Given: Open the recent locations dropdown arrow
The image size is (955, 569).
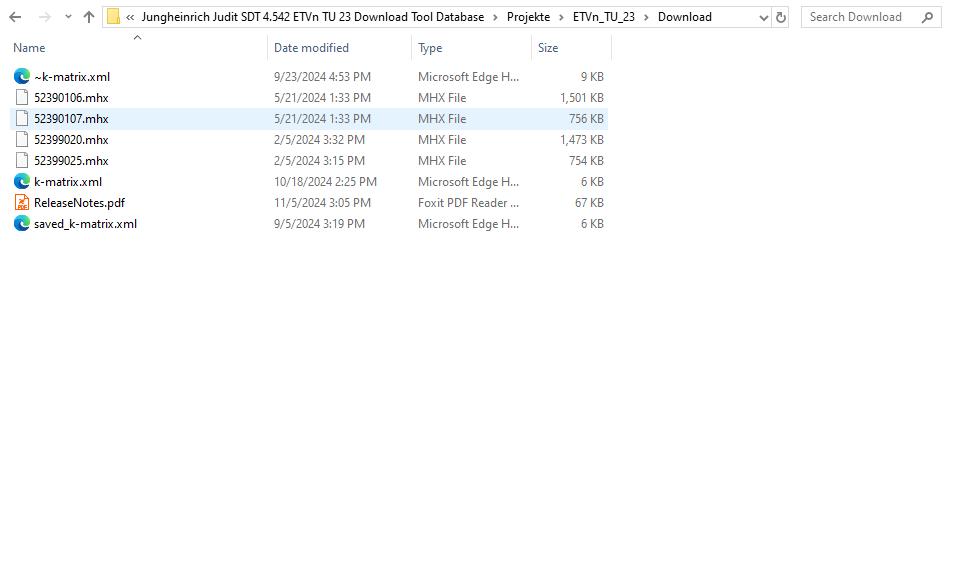Looking at the screenshot, I should [x=68, y=17].
